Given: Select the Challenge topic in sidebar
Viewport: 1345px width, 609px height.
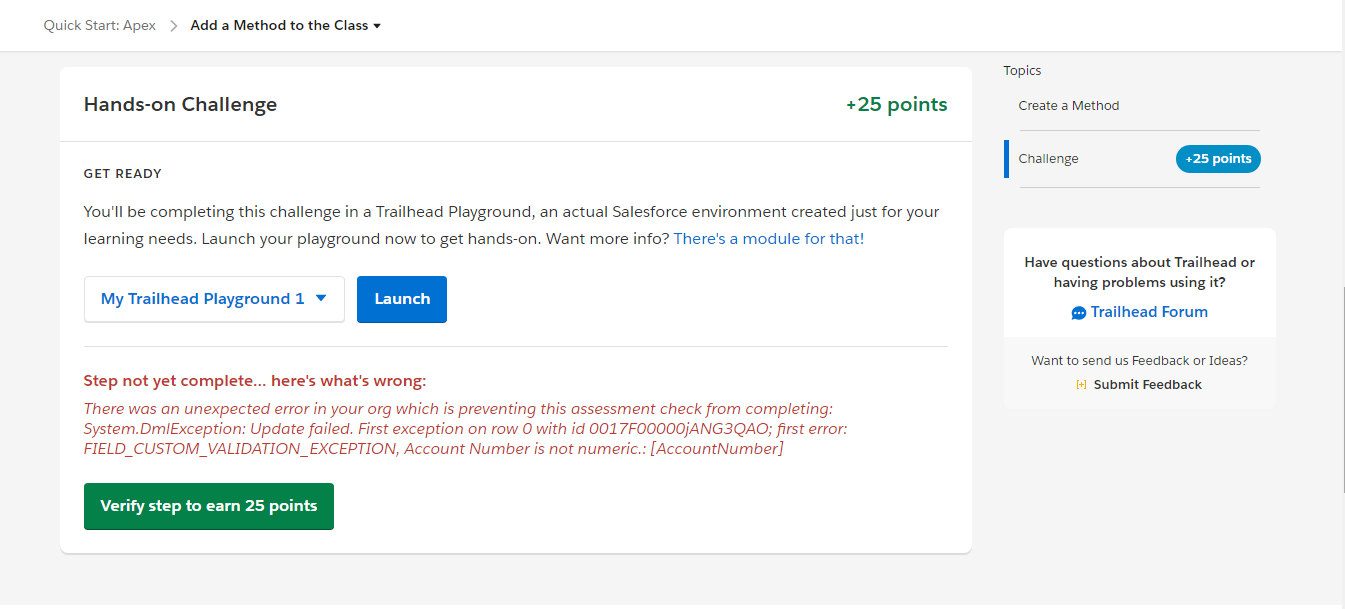Looking at the screenshot, I should (1048, 159).
